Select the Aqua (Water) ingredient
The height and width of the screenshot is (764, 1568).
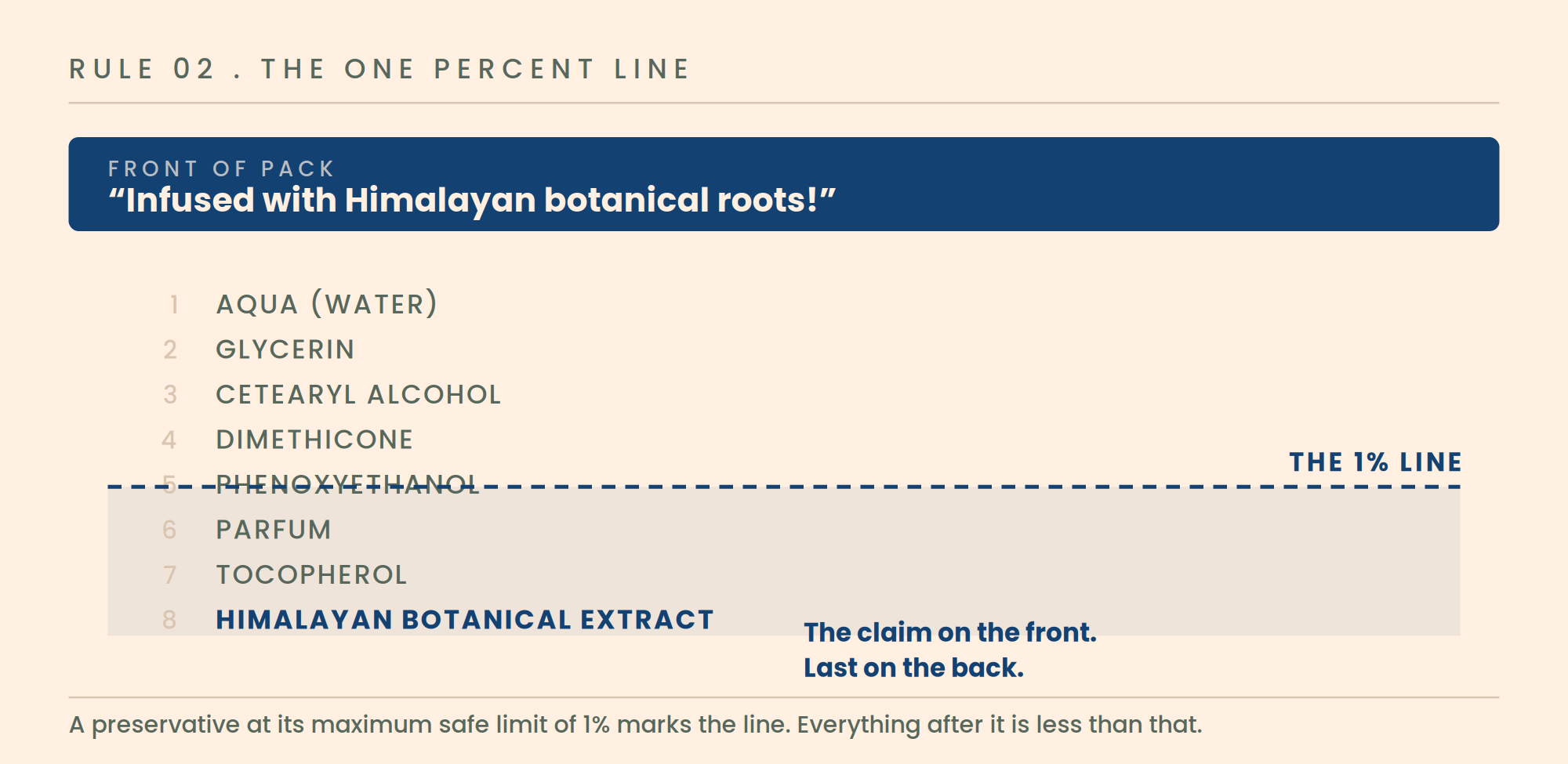point(326,304)
